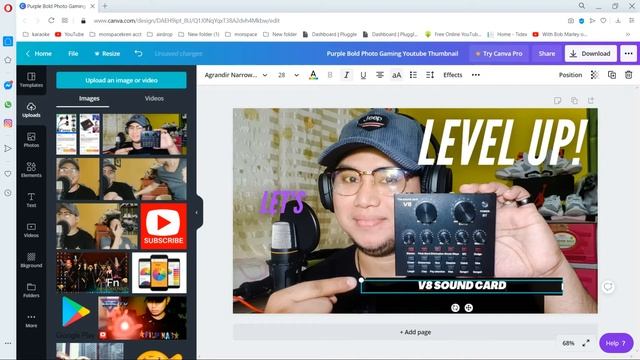Open a new browser tab
The height and width of the screenshot is (360, 640).
point(105,6)
